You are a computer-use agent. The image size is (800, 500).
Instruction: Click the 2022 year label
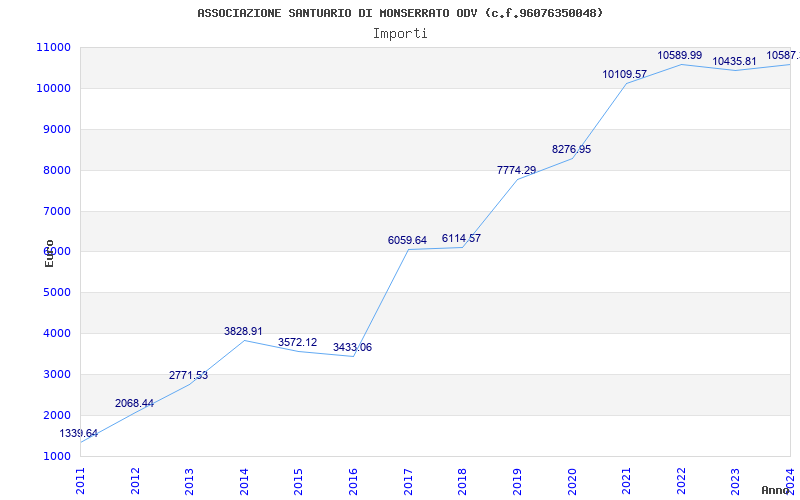click(x=681, y=481)
